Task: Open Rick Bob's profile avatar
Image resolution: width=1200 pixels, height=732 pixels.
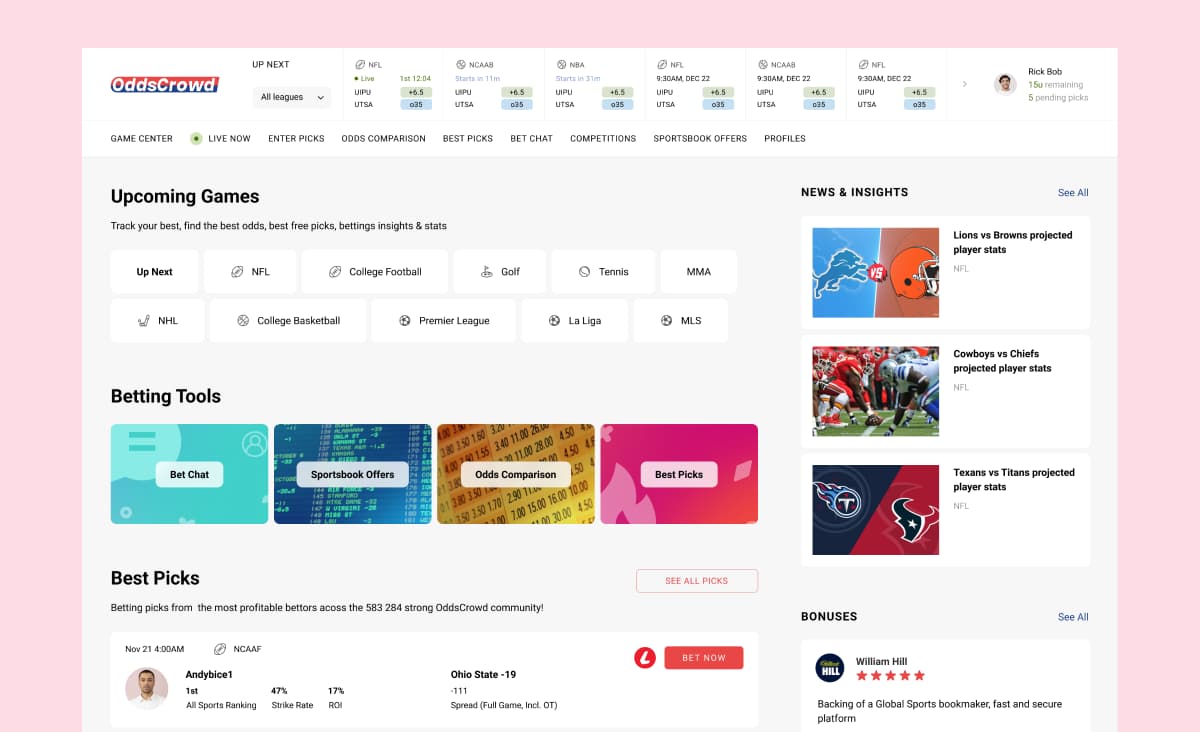Action: (1005, 84)
